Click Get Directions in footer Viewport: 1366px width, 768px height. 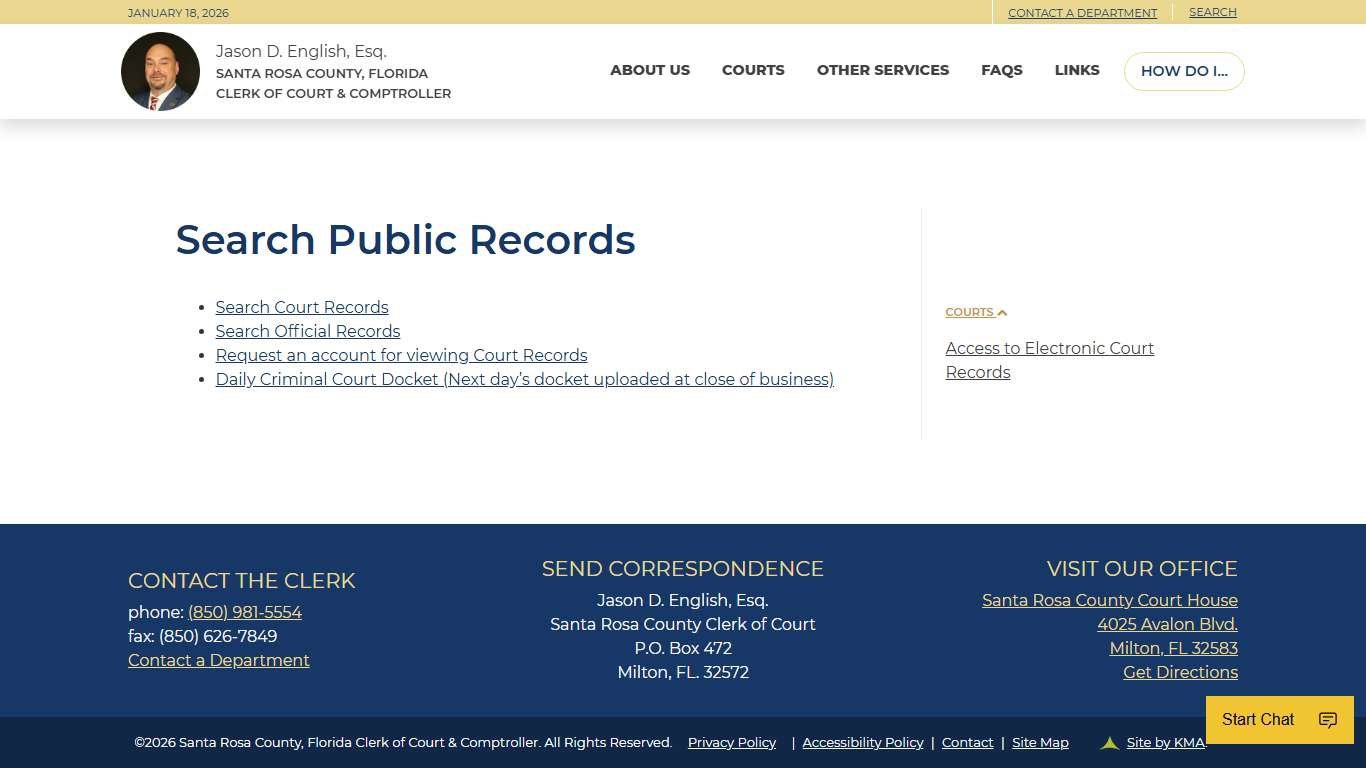1180,672
